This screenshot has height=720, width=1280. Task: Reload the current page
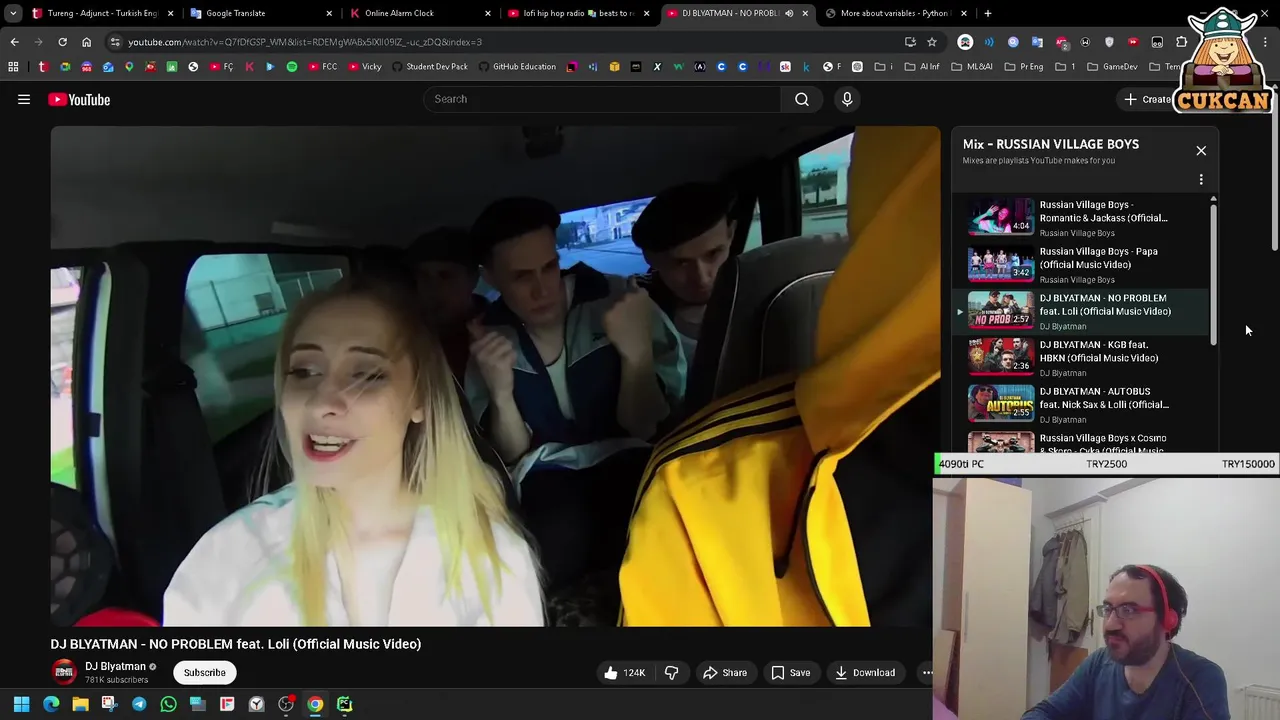(62, 42)
